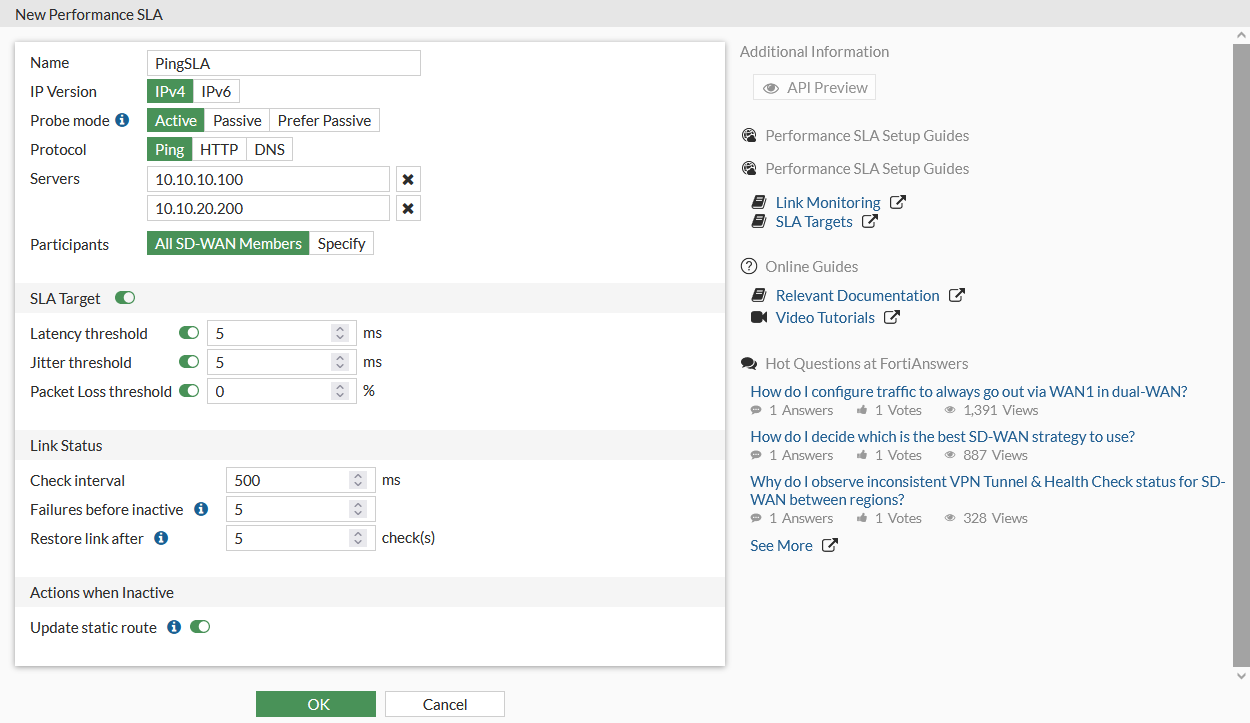Remove server 10.10.10.100 using its X icon

point(408,178)
